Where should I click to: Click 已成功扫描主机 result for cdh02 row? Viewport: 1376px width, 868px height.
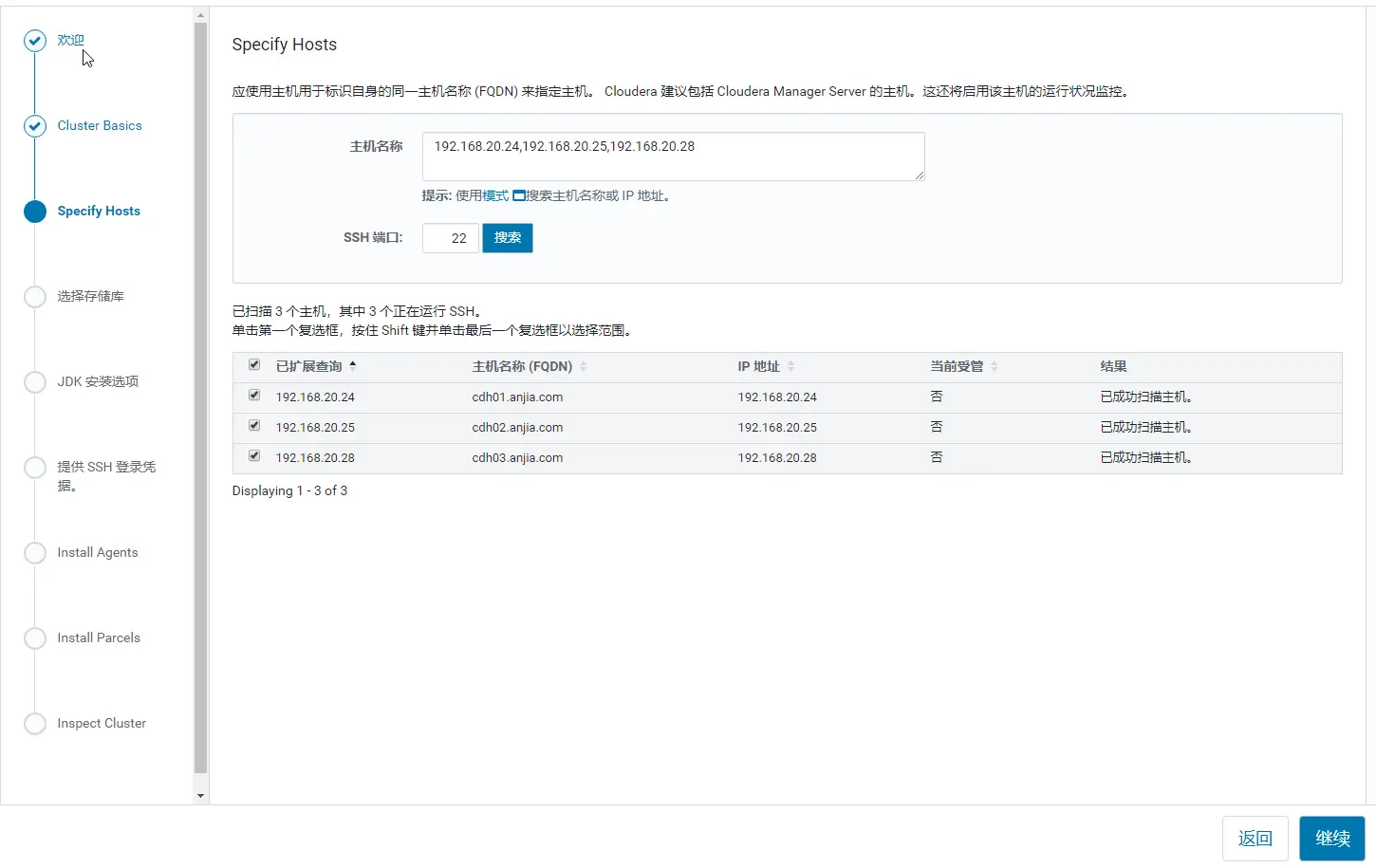click(x=1146, y=428)
